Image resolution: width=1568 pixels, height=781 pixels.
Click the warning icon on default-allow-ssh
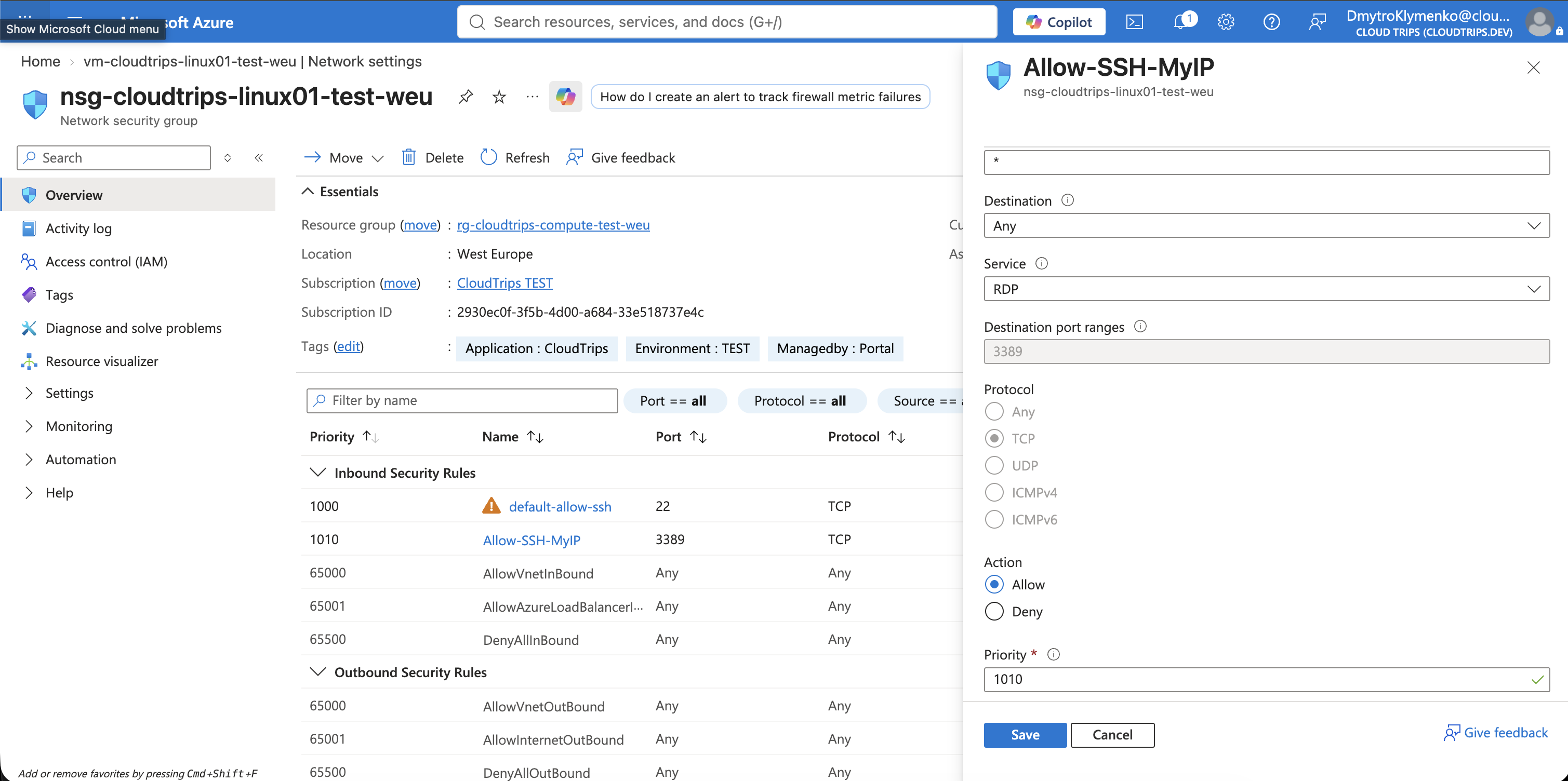[x=491, y=506]
